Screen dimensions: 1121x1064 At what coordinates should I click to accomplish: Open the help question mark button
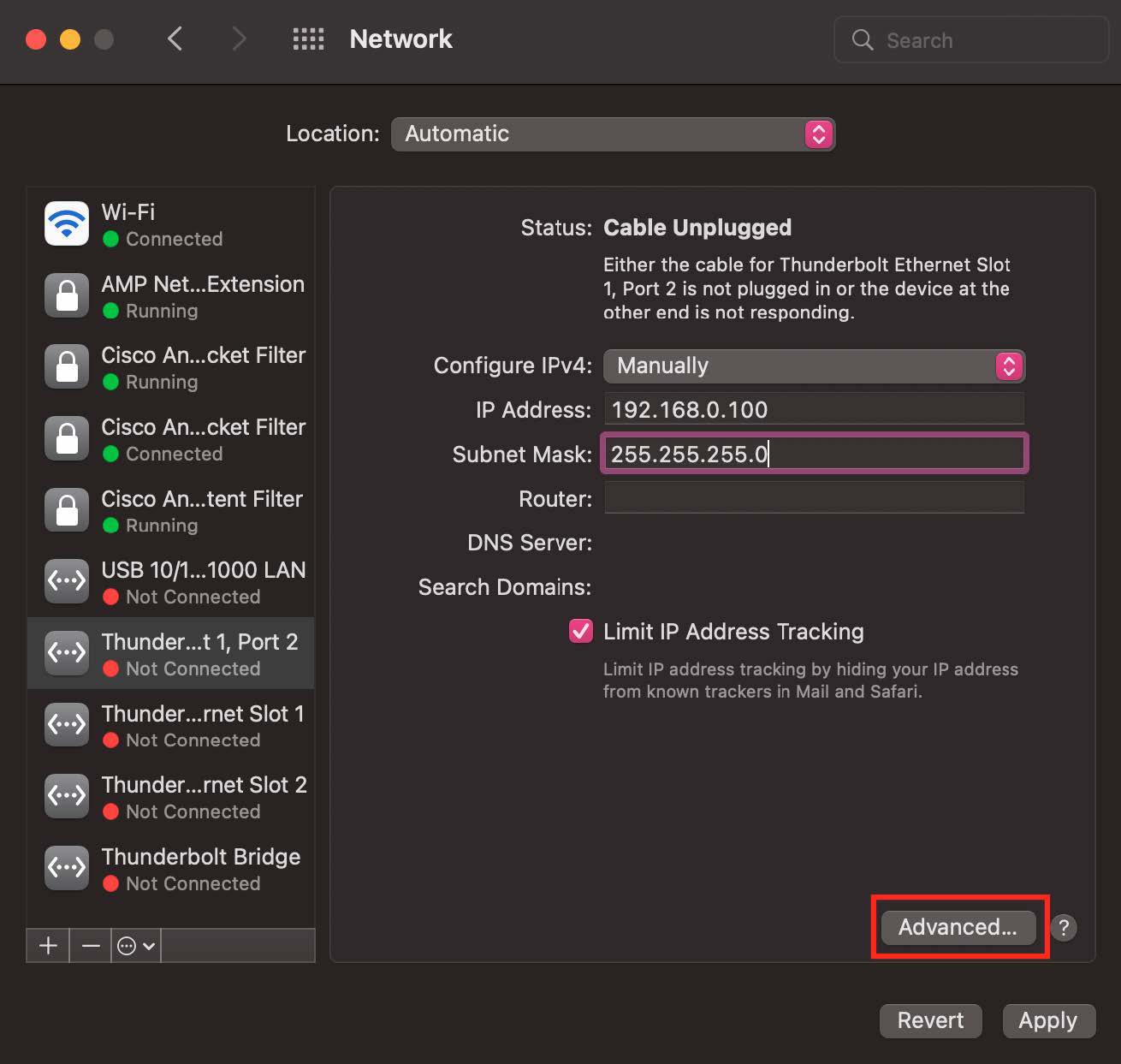point(1064,927)
